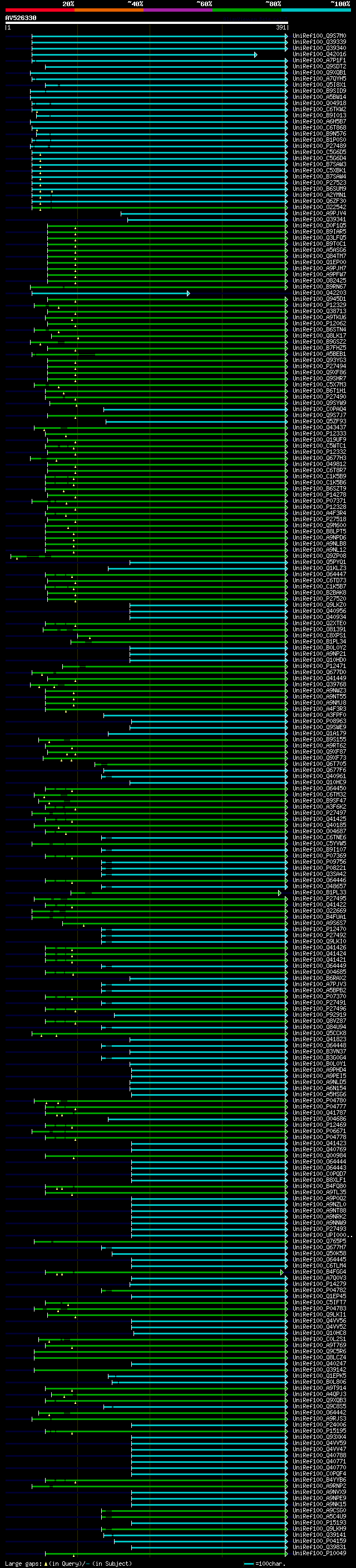Select label UniRef100_B1PL33
This screenshot has height=1568, width=356.
319,892
